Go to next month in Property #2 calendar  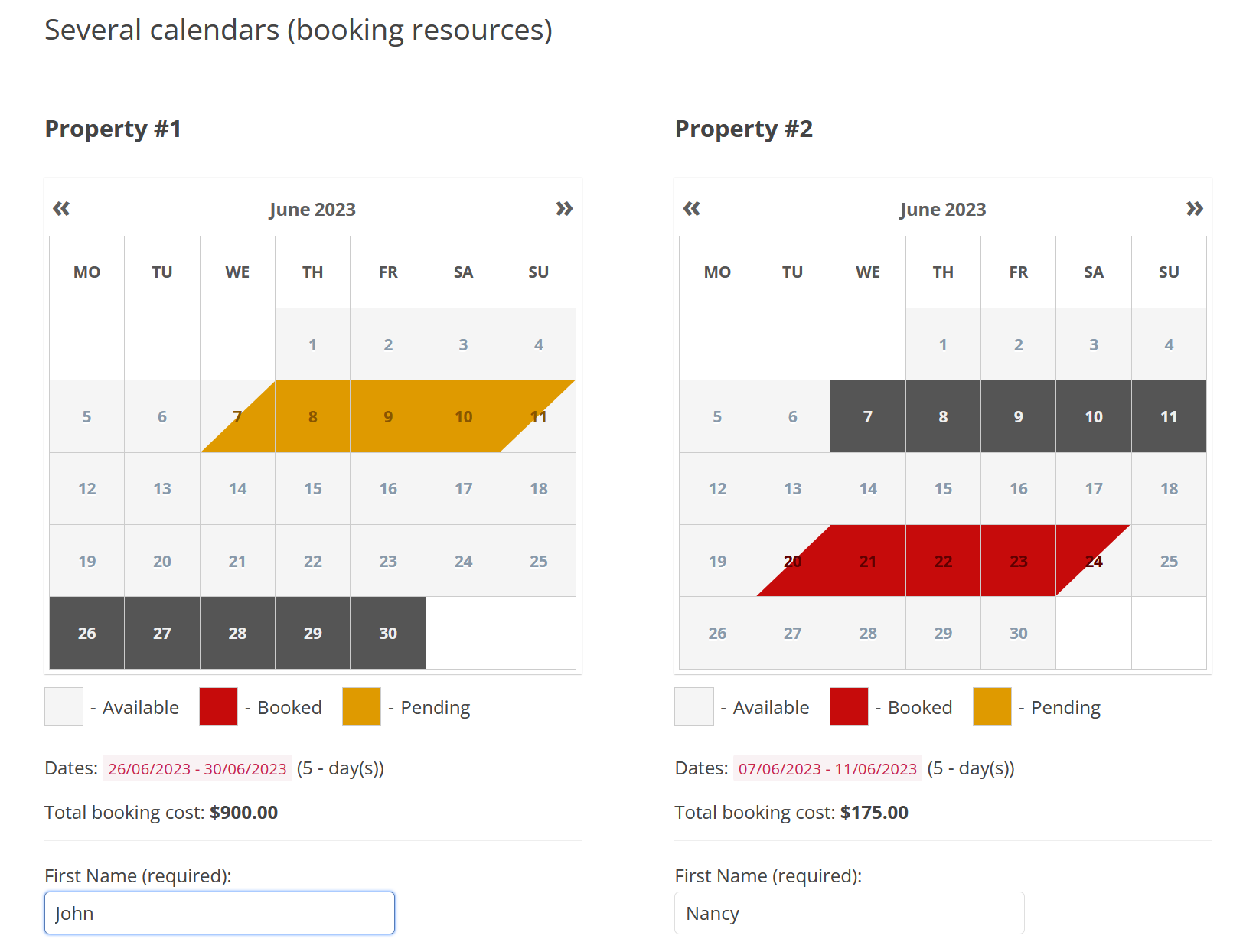(x=1194, y=209)
